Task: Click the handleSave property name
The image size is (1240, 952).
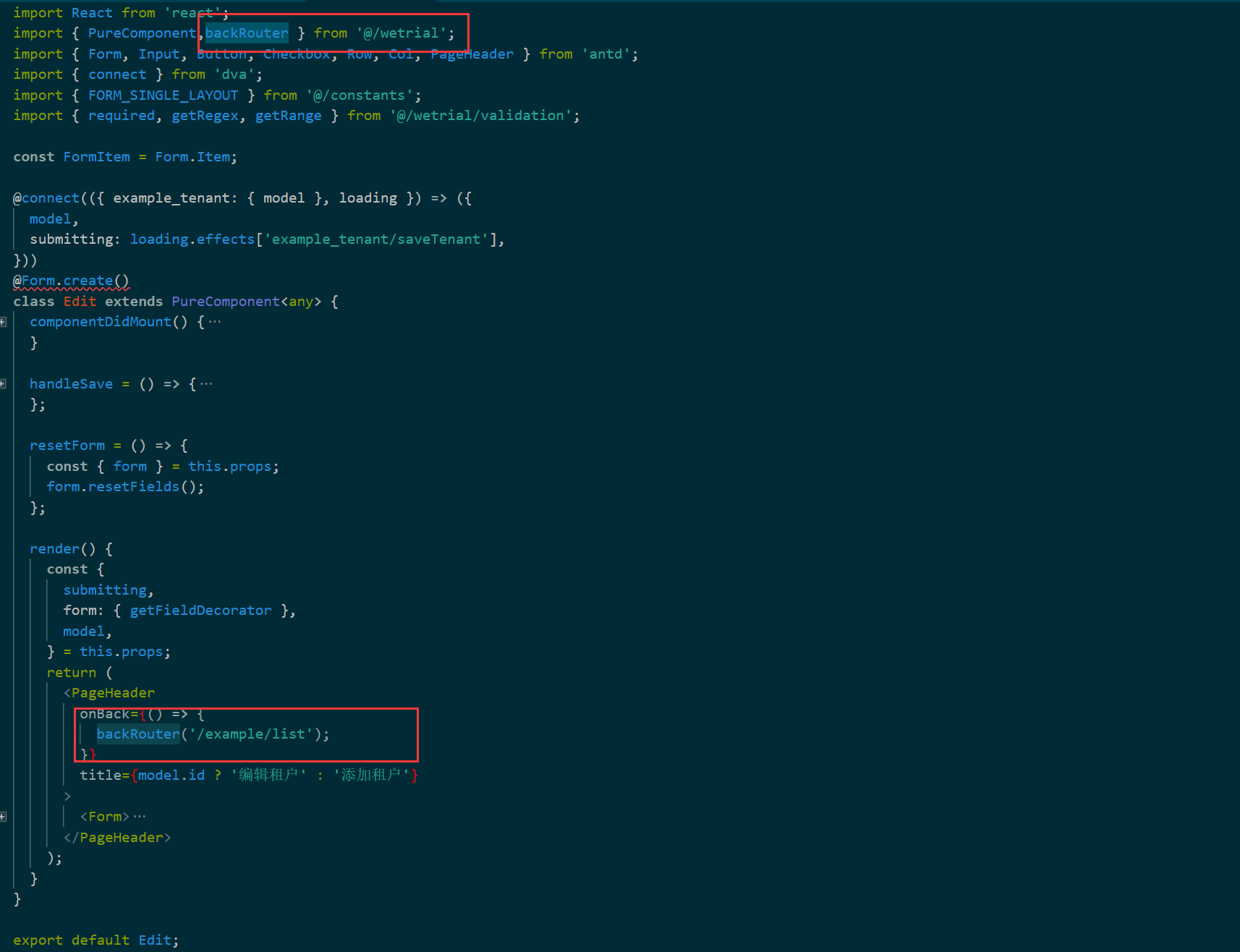Action: [x=71, y=384]
